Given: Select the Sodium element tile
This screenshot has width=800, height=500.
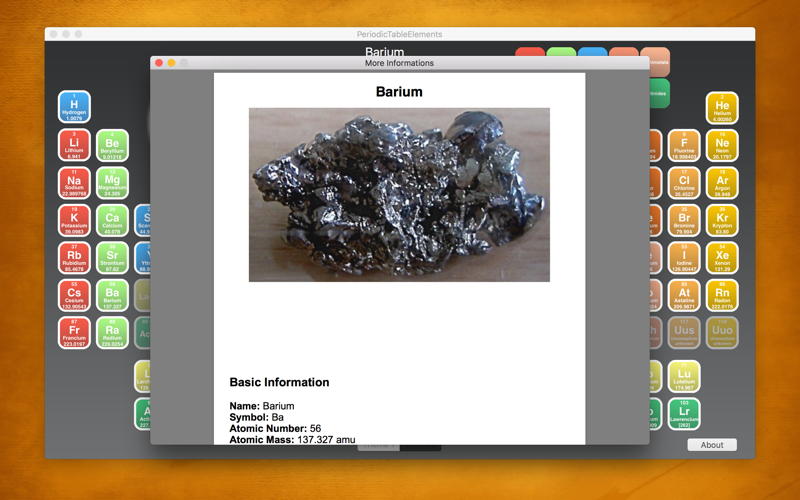Looking at the screenshot, I should tap(74, 183).
